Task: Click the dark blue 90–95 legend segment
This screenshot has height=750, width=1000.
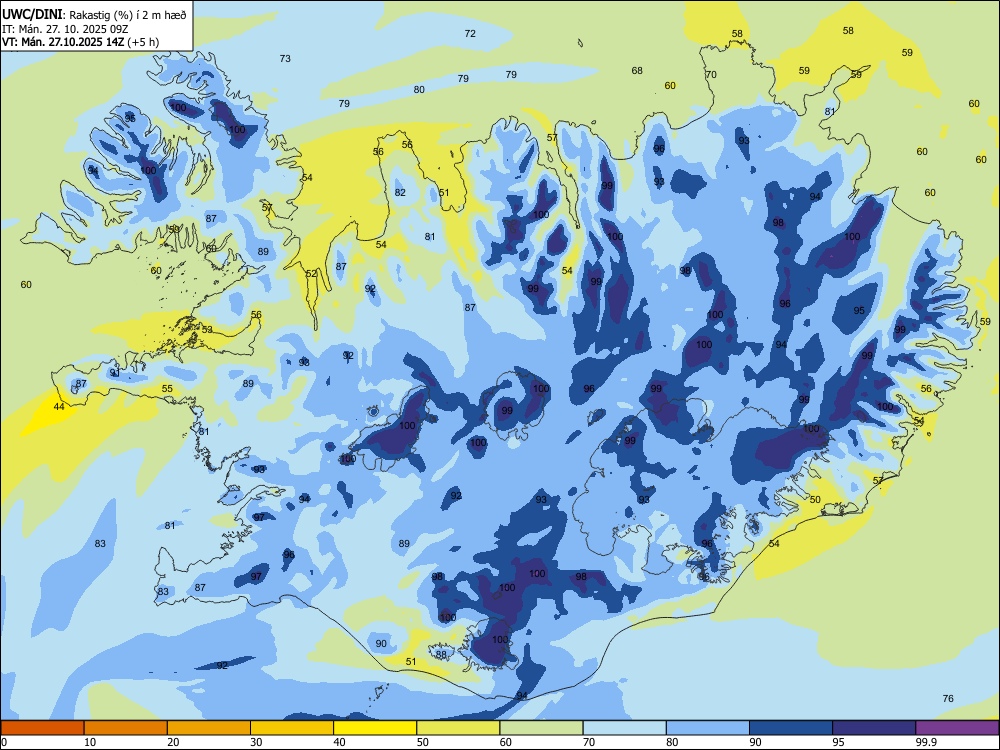Action: (791, 728)
